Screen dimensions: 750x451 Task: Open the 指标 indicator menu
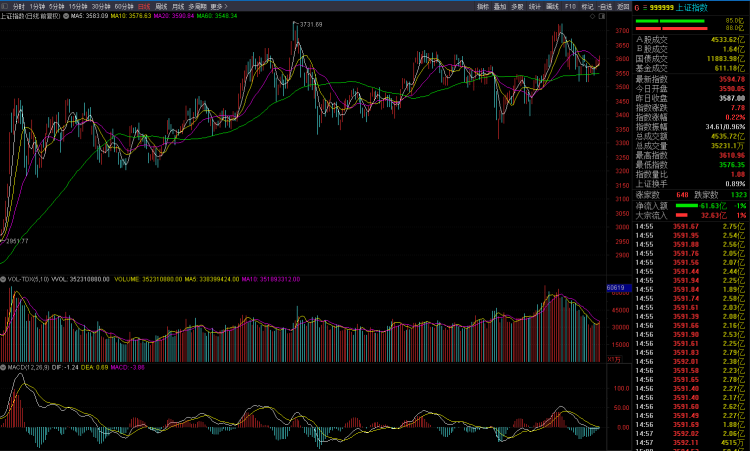tap(483, 7)
